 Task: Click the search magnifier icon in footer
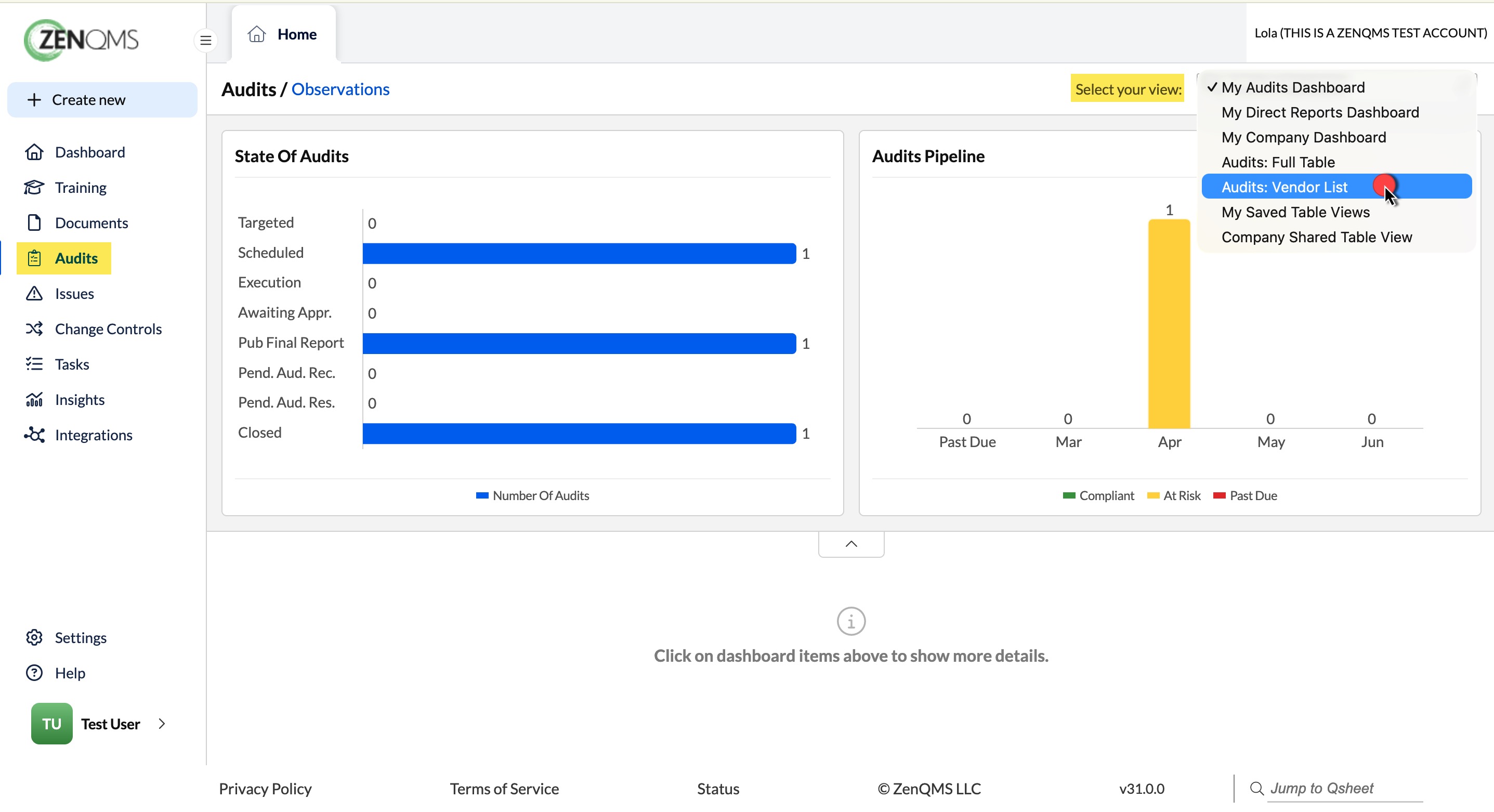[x=1256, y=789]
